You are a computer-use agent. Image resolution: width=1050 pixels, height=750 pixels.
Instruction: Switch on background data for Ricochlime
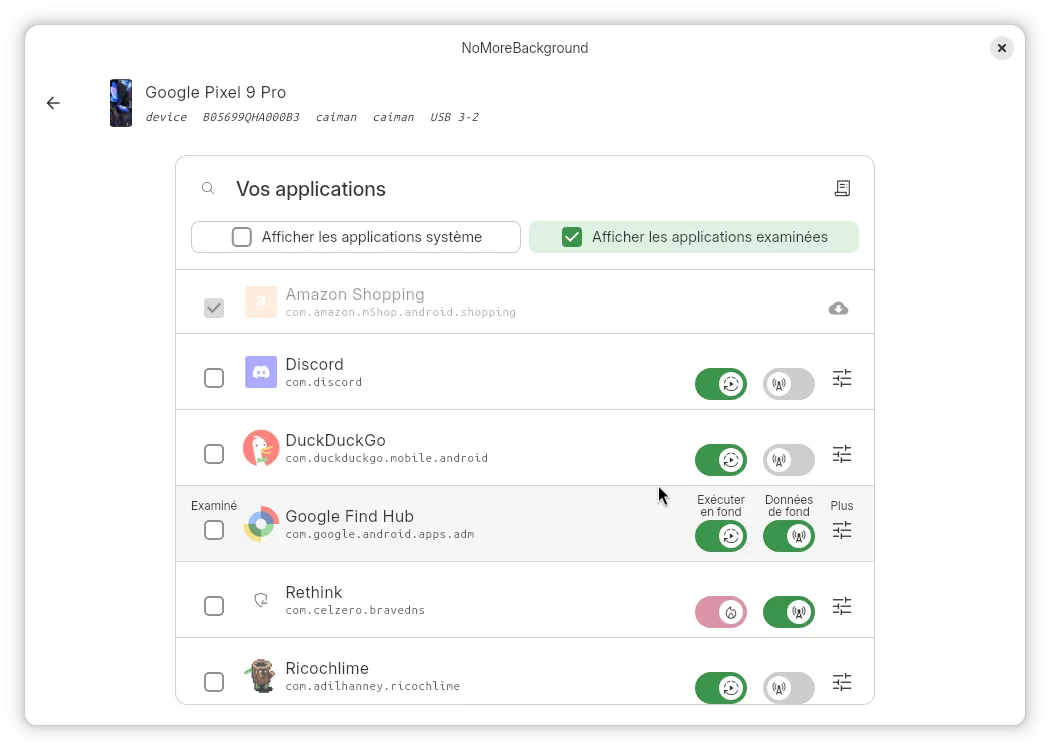789,688
